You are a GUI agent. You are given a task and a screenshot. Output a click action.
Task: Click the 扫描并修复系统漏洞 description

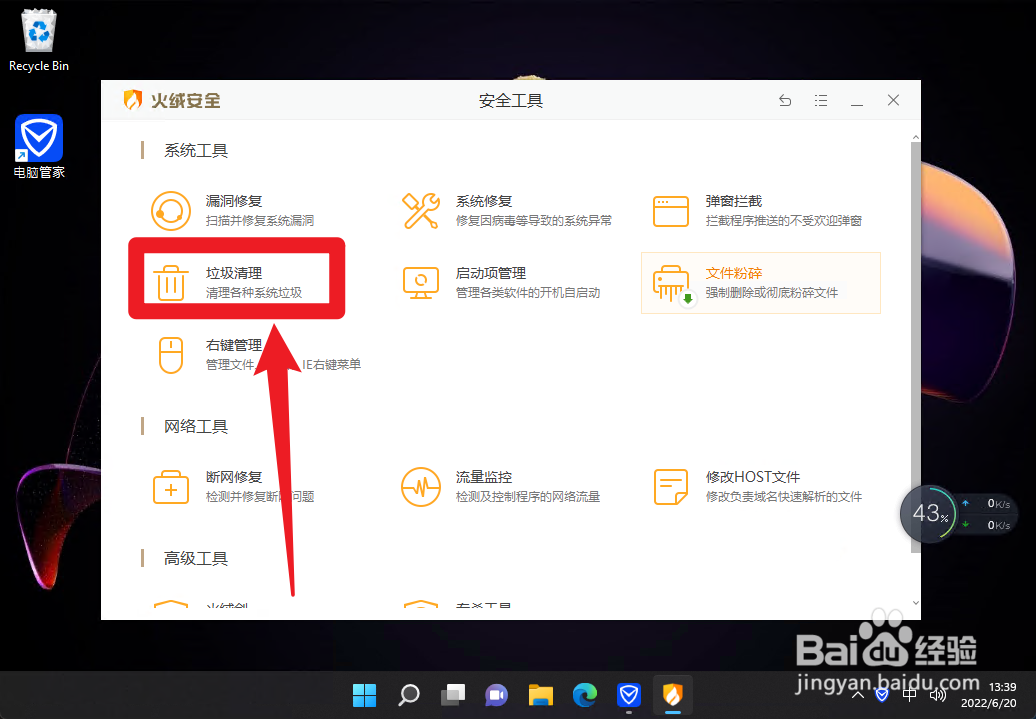pos(260,221)
